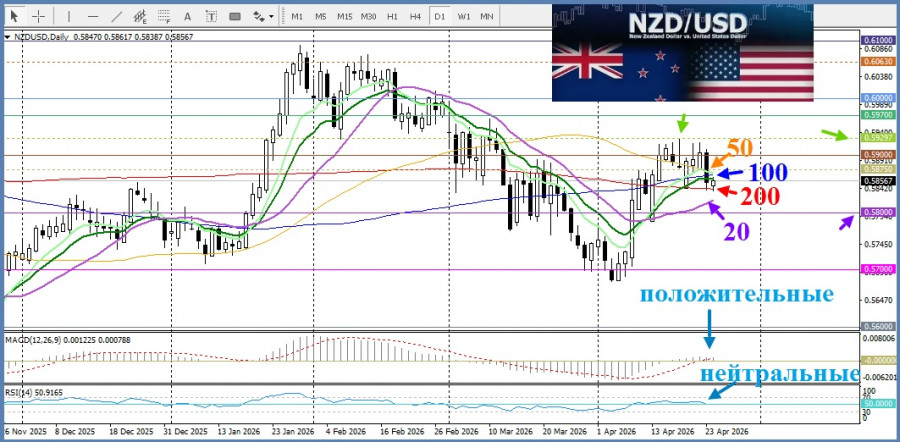Click the 31 Dec 2025 date label
Screen dimensions: 900x442
point(185,431)
